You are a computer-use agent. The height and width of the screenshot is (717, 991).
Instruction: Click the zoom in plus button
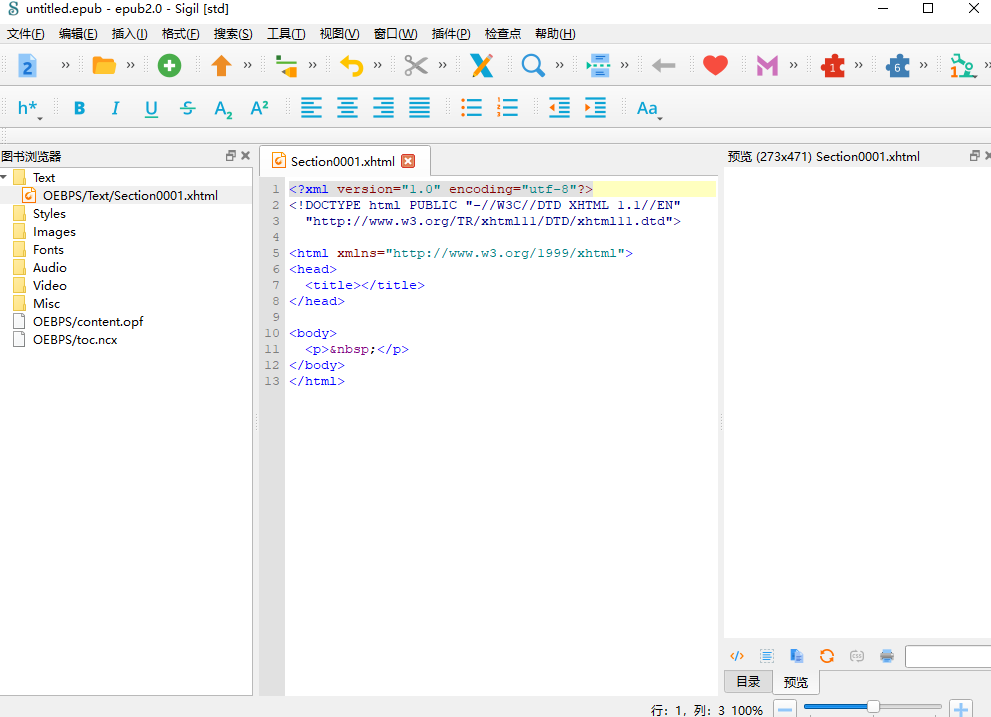pos(960,709)
